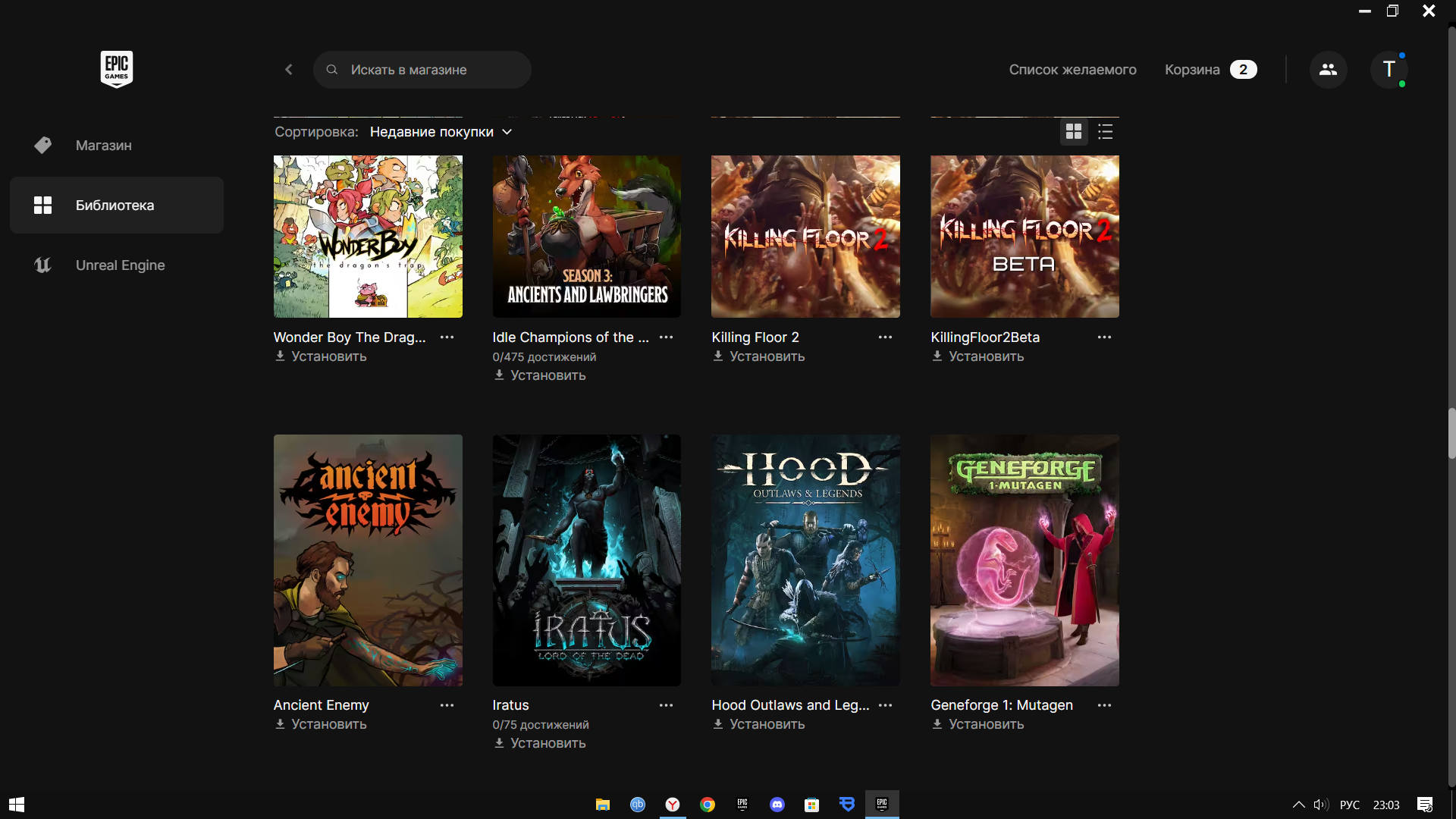This screenshot has height=819, width=1456.
Task: Click 0/475 достижений under Idle Champions
Action: pos(544,357)
